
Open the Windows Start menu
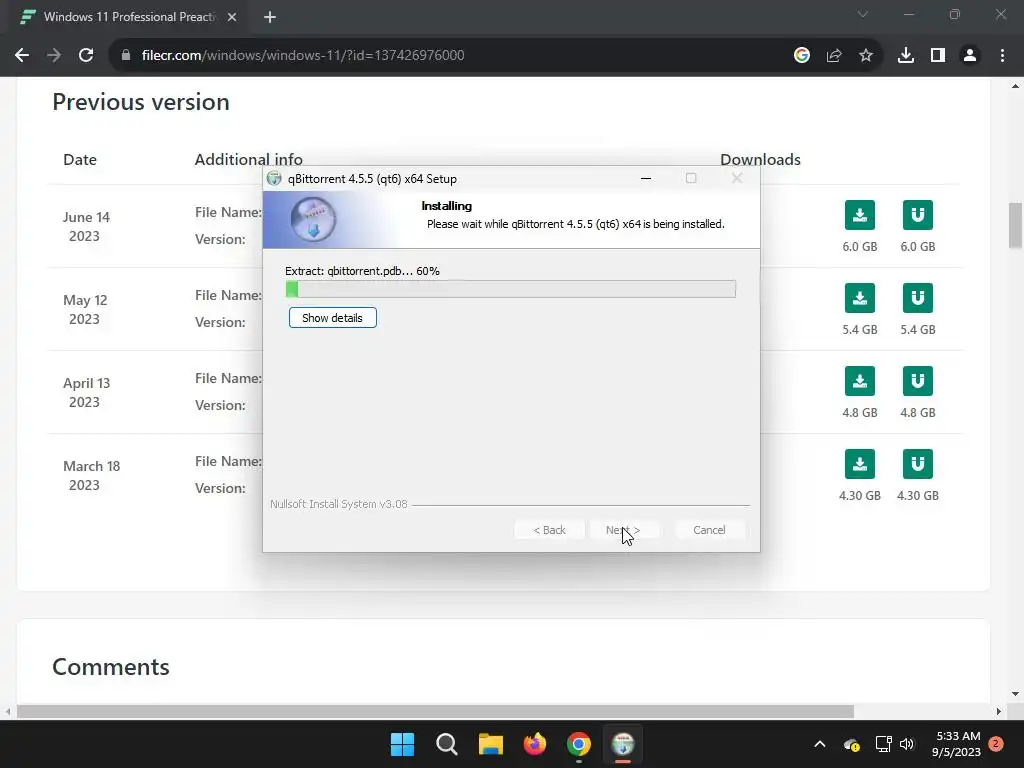coord(402,744)
